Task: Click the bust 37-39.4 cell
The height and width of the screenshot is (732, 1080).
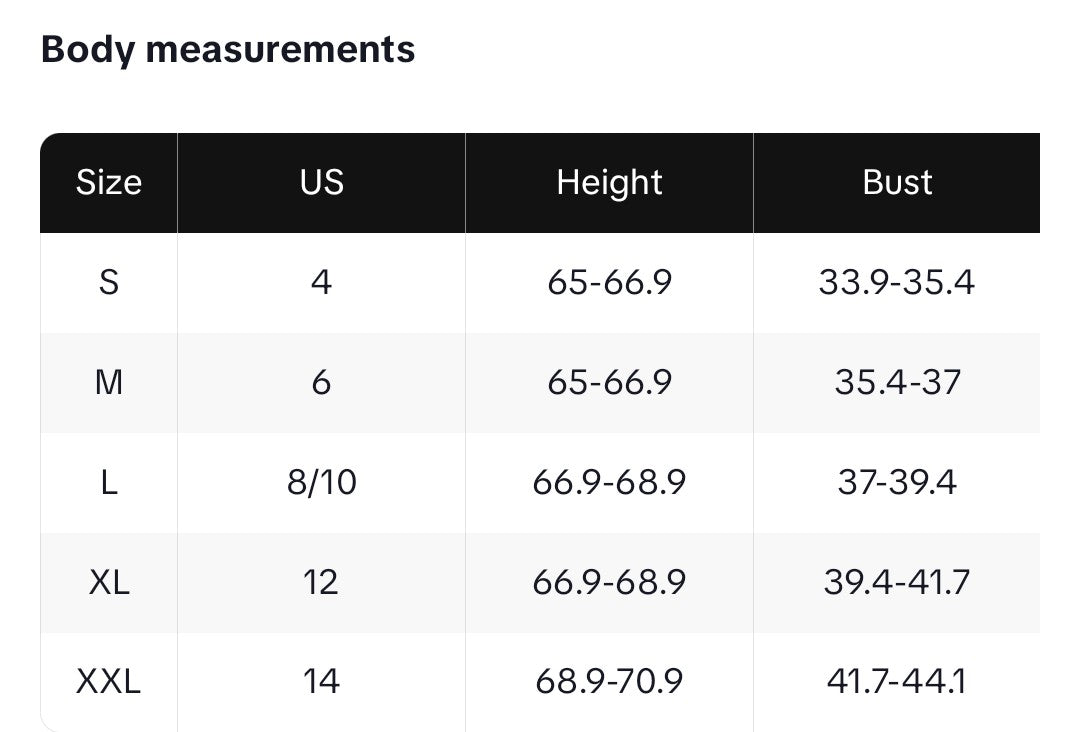Action: (x=897, y=483)
